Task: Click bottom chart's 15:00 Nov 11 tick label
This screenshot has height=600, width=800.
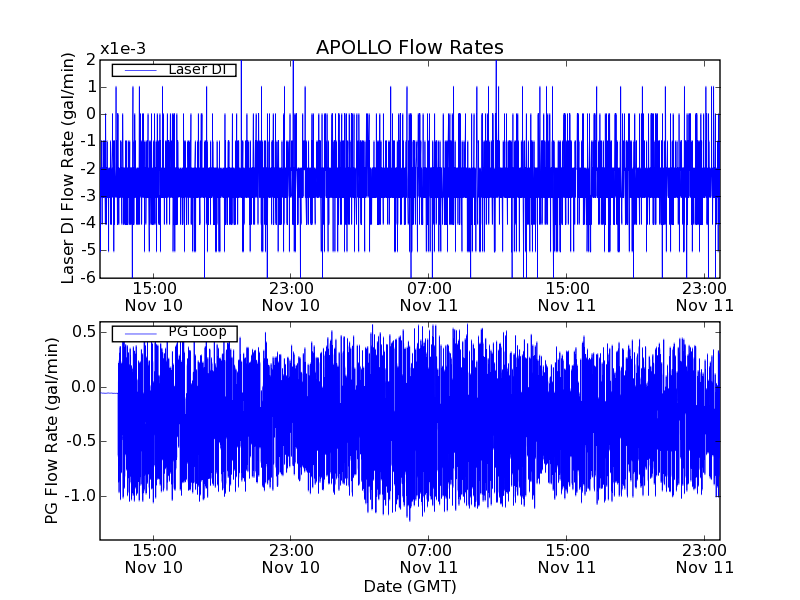Action: (566, 558)
